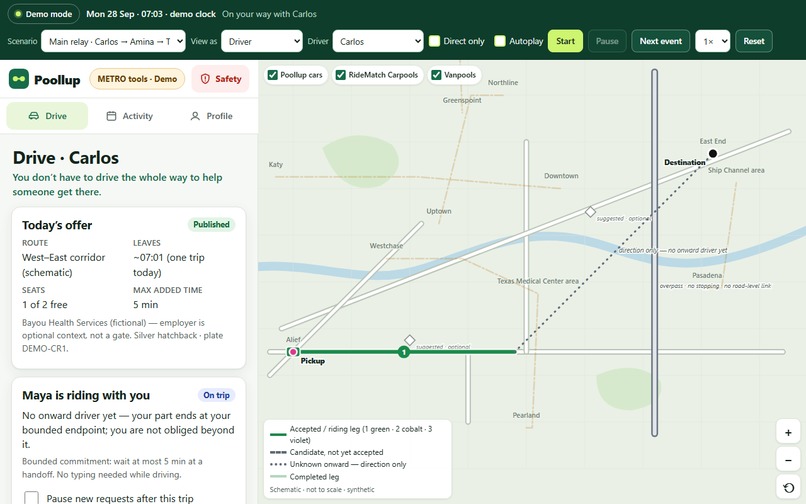Click the Pause button
The image size is (806, 504).
pyautogui.click(x=607, y=41)
